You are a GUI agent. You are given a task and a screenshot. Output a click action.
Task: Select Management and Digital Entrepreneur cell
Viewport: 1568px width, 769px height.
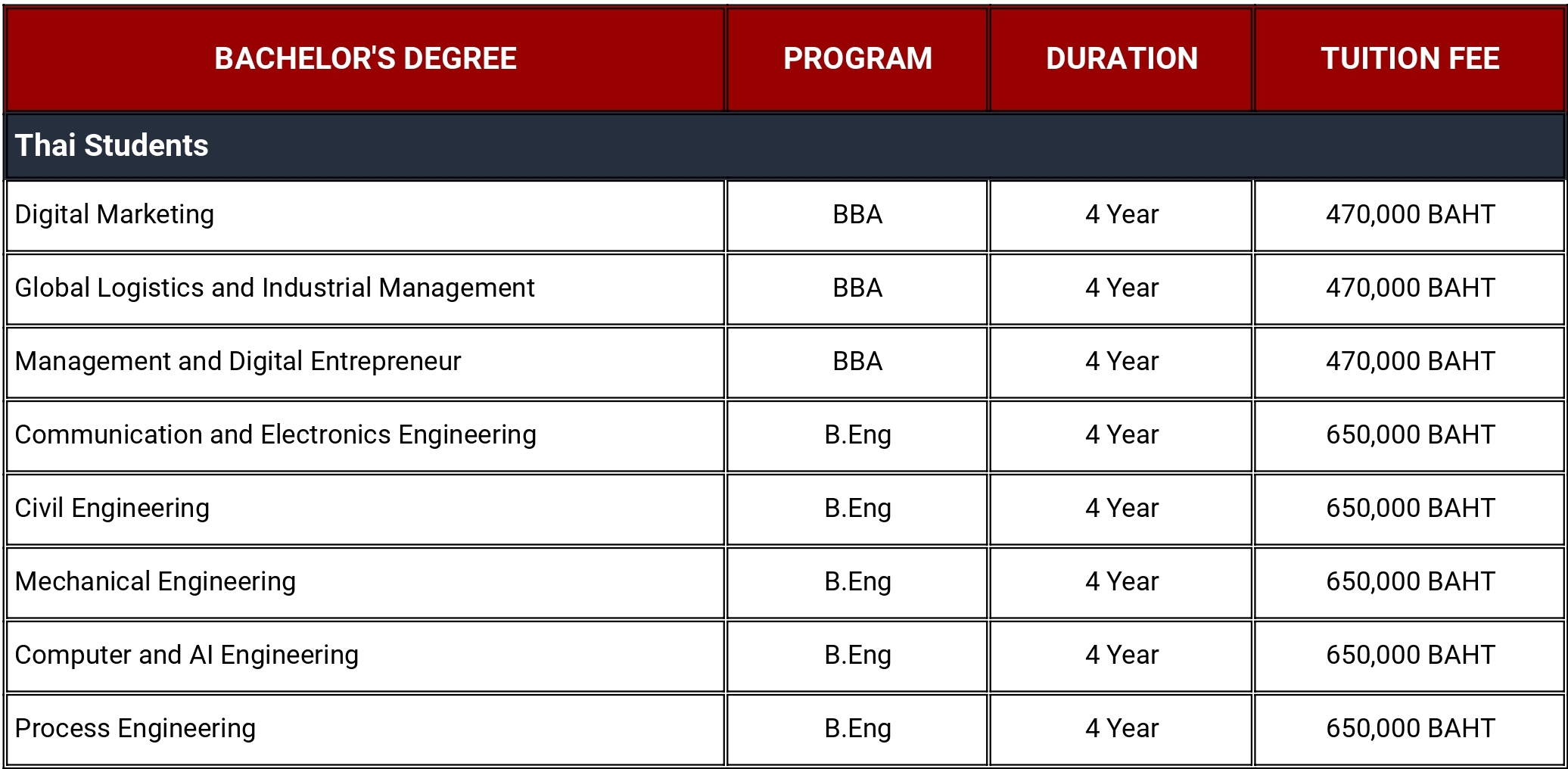(366, 363)
